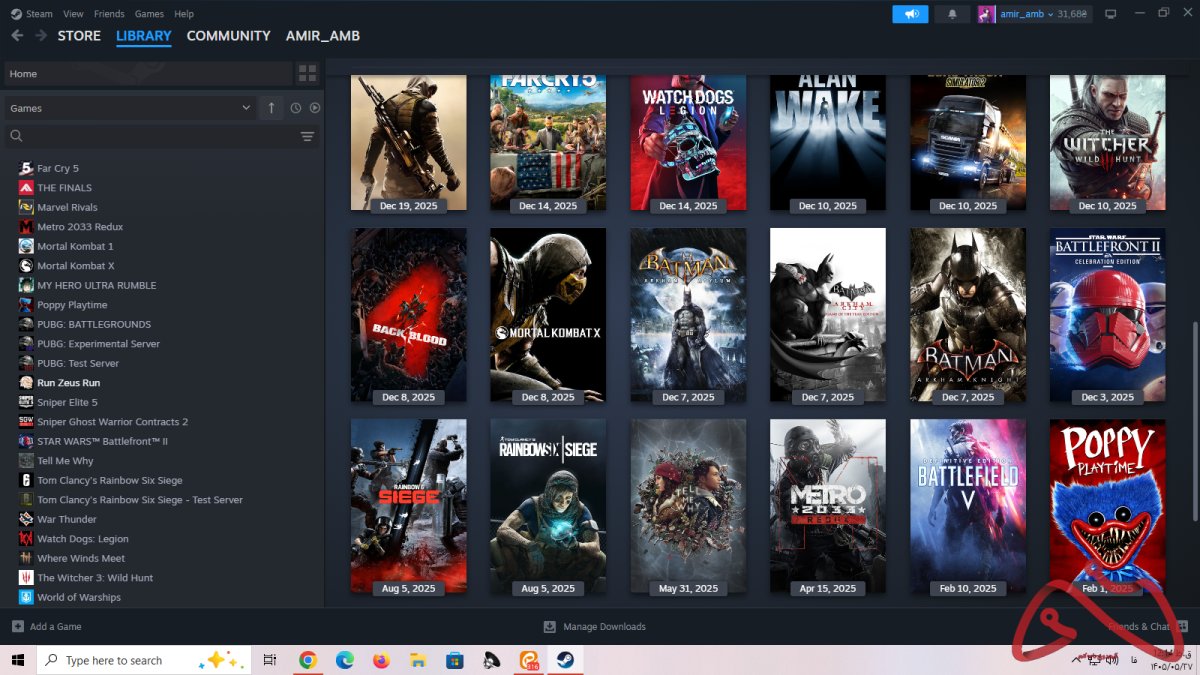Toggle the collections grid view icon

pyautogui.click(x=307, y=73)
